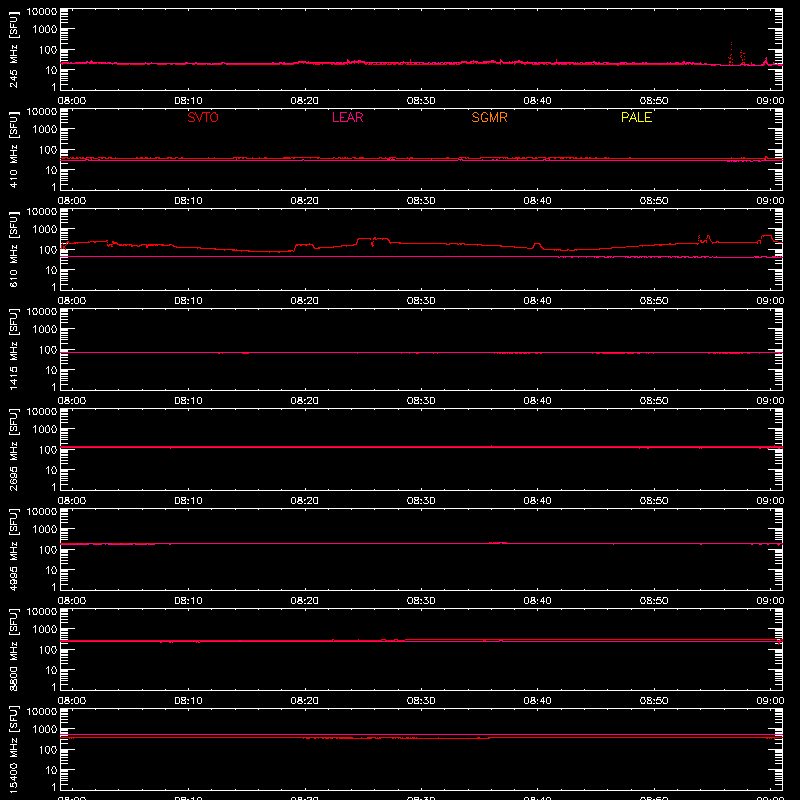800x800 pixels.
Task: Click the yellow PALE station legend label
Action: (636, 117)
